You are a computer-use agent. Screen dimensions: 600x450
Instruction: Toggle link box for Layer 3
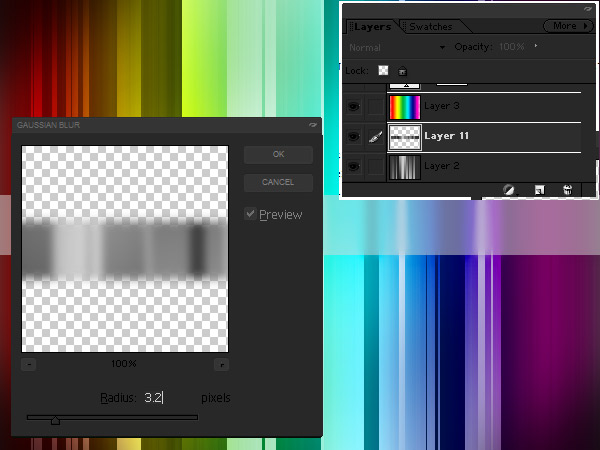375,106
